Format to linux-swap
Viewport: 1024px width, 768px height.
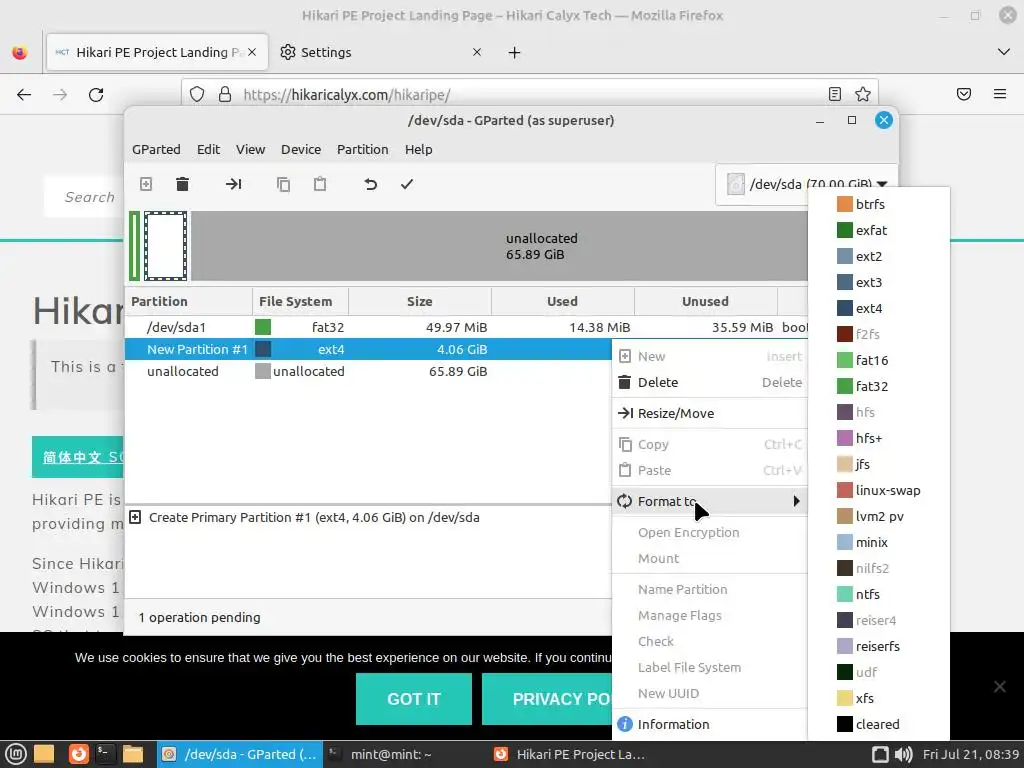coord(879,490)
